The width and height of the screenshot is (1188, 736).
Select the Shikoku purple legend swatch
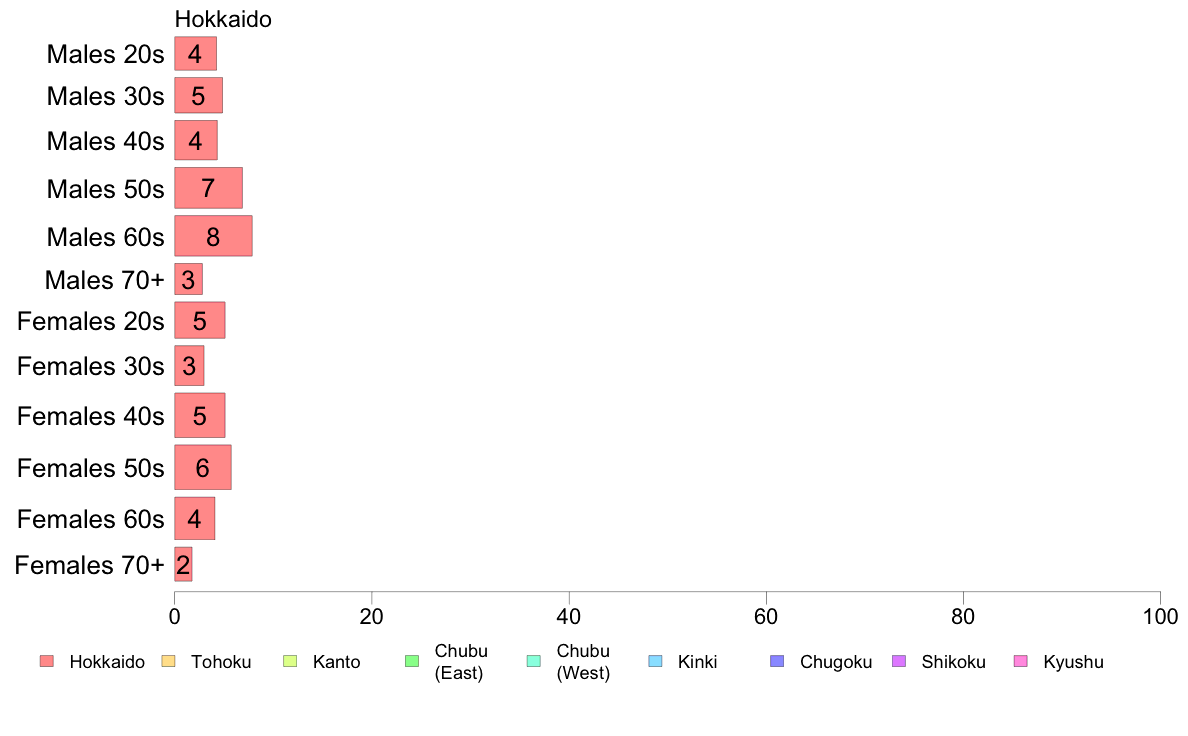tap(899, 661)
